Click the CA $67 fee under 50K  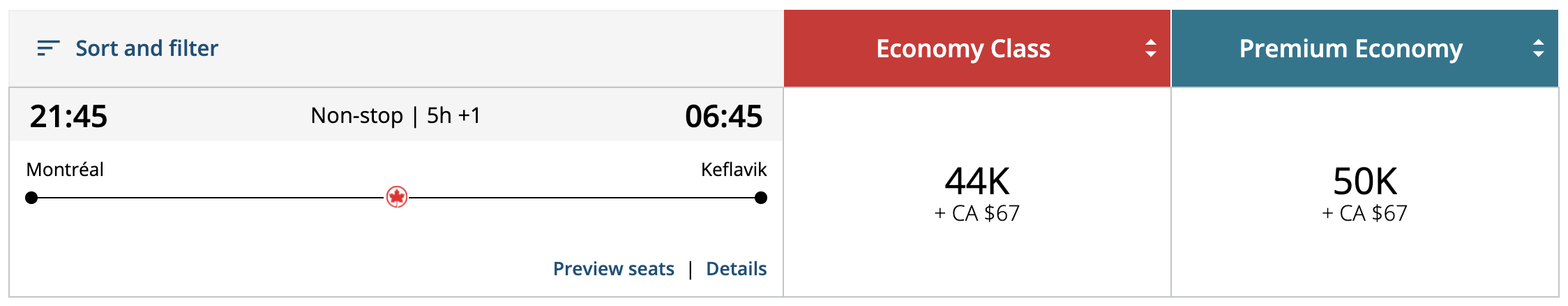coord(1364,213)
